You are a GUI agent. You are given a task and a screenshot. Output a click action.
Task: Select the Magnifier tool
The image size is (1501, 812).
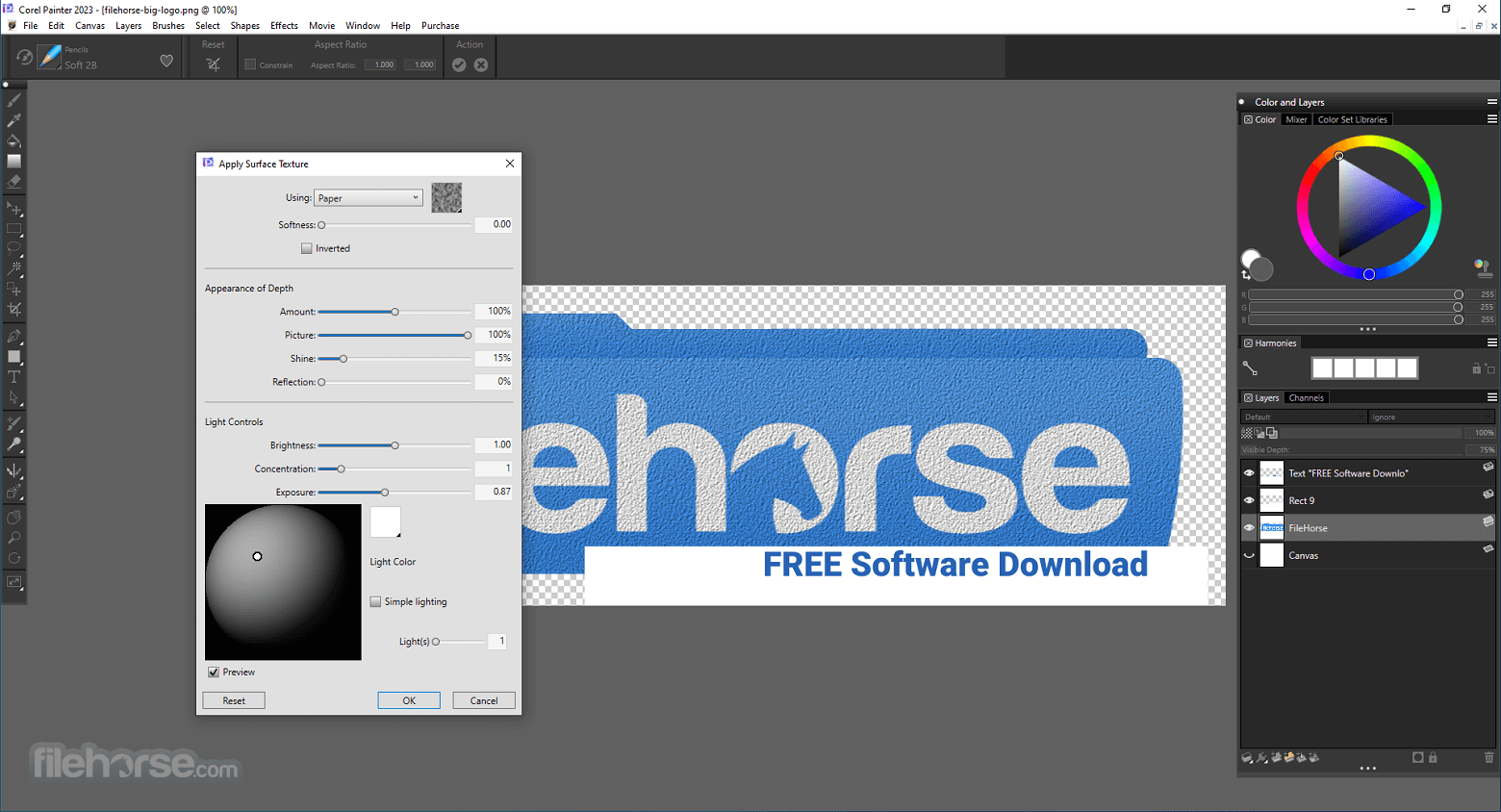click(x=14, y=538)
